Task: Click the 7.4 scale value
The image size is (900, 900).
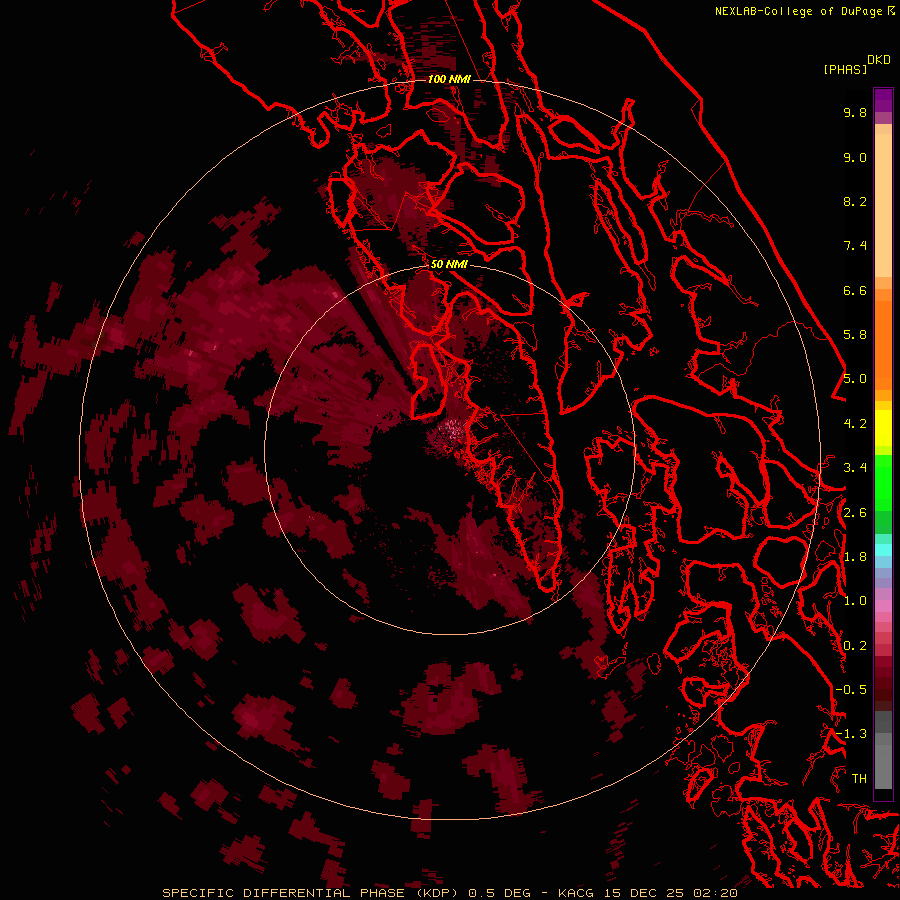Action: (855, 246)
